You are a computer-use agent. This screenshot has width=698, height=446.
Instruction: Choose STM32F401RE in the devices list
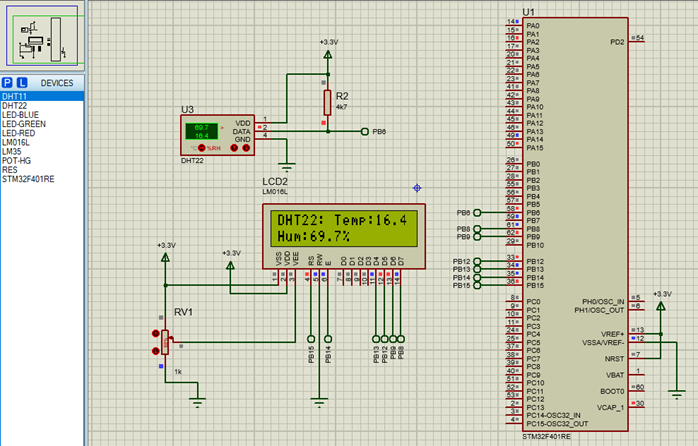coord(28,178)
